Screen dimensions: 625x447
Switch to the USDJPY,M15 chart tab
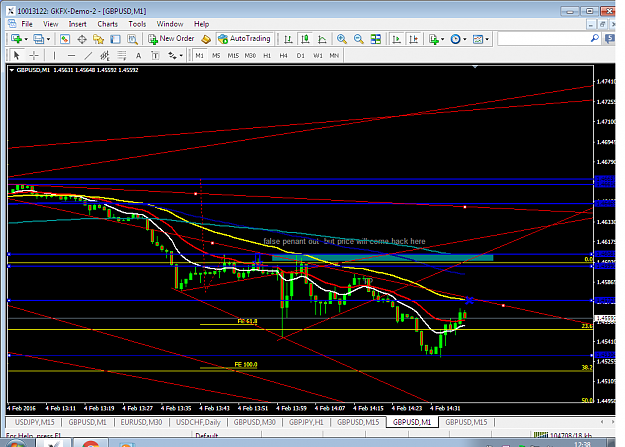(35, 422)
